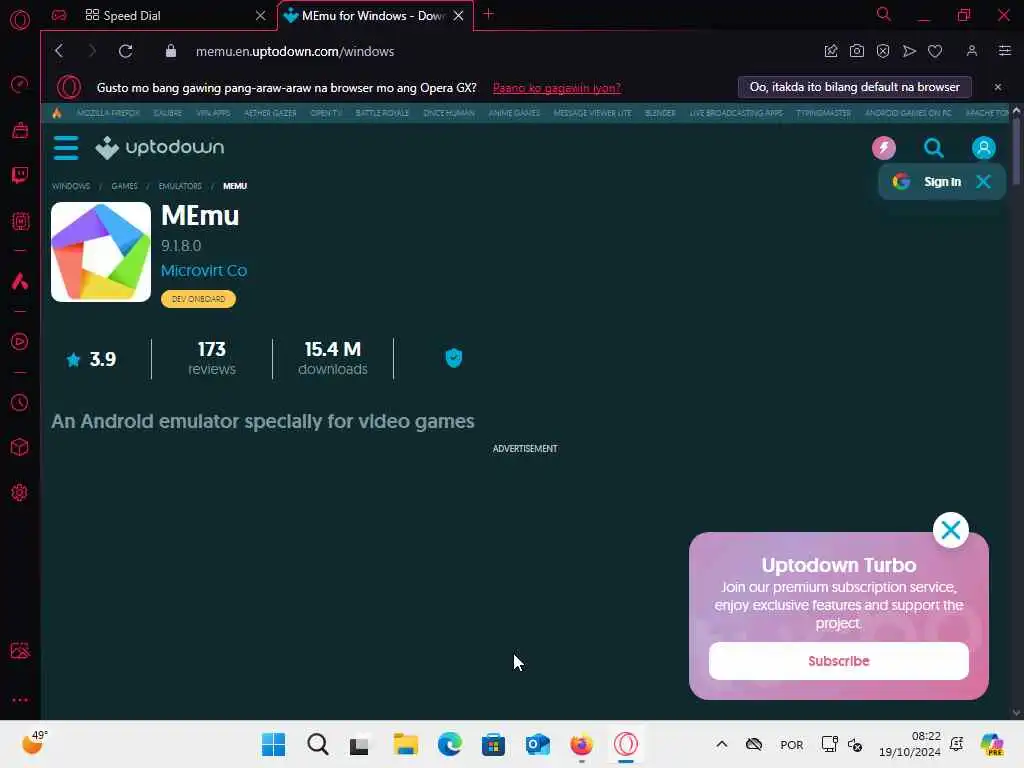Open the Aria AI sidebar icon
This screenshot has height=768, width=1024.
click(20, 281)
